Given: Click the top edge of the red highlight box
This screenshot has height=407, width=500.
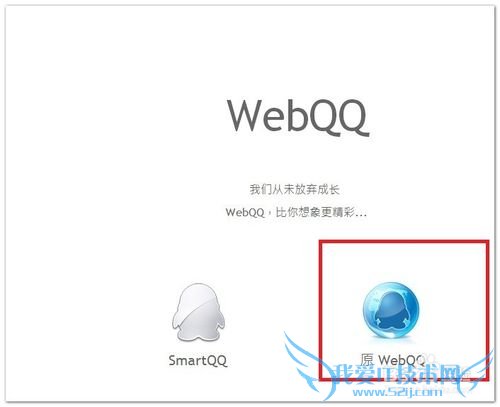Looking at the screenshot, I should tap(404, 242).
